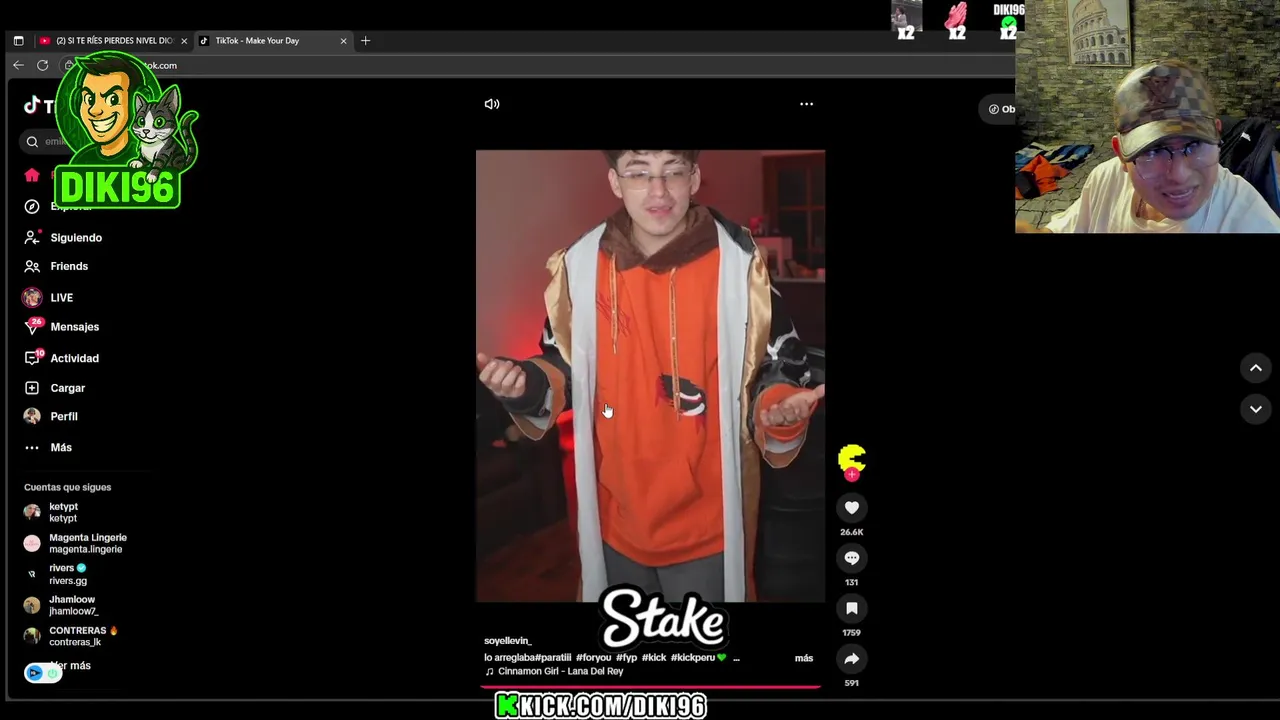Go to previous video with up chevron
The image size is (1280, 720).
(1256, 368)
